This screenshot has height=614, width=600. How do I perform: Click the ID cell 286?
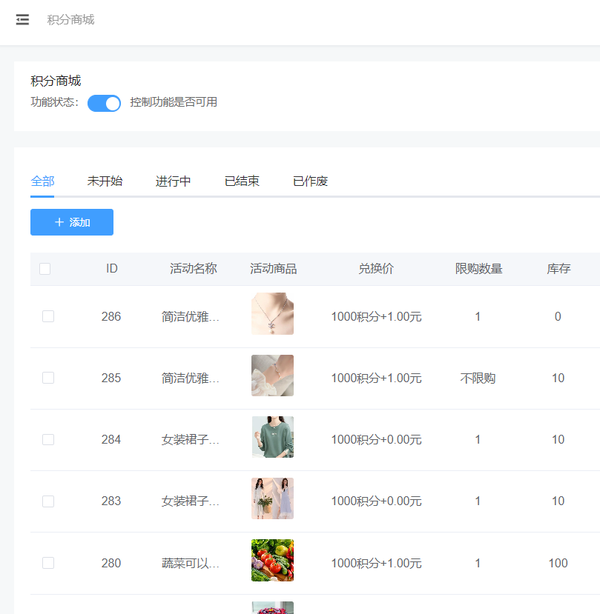[111, 316]
